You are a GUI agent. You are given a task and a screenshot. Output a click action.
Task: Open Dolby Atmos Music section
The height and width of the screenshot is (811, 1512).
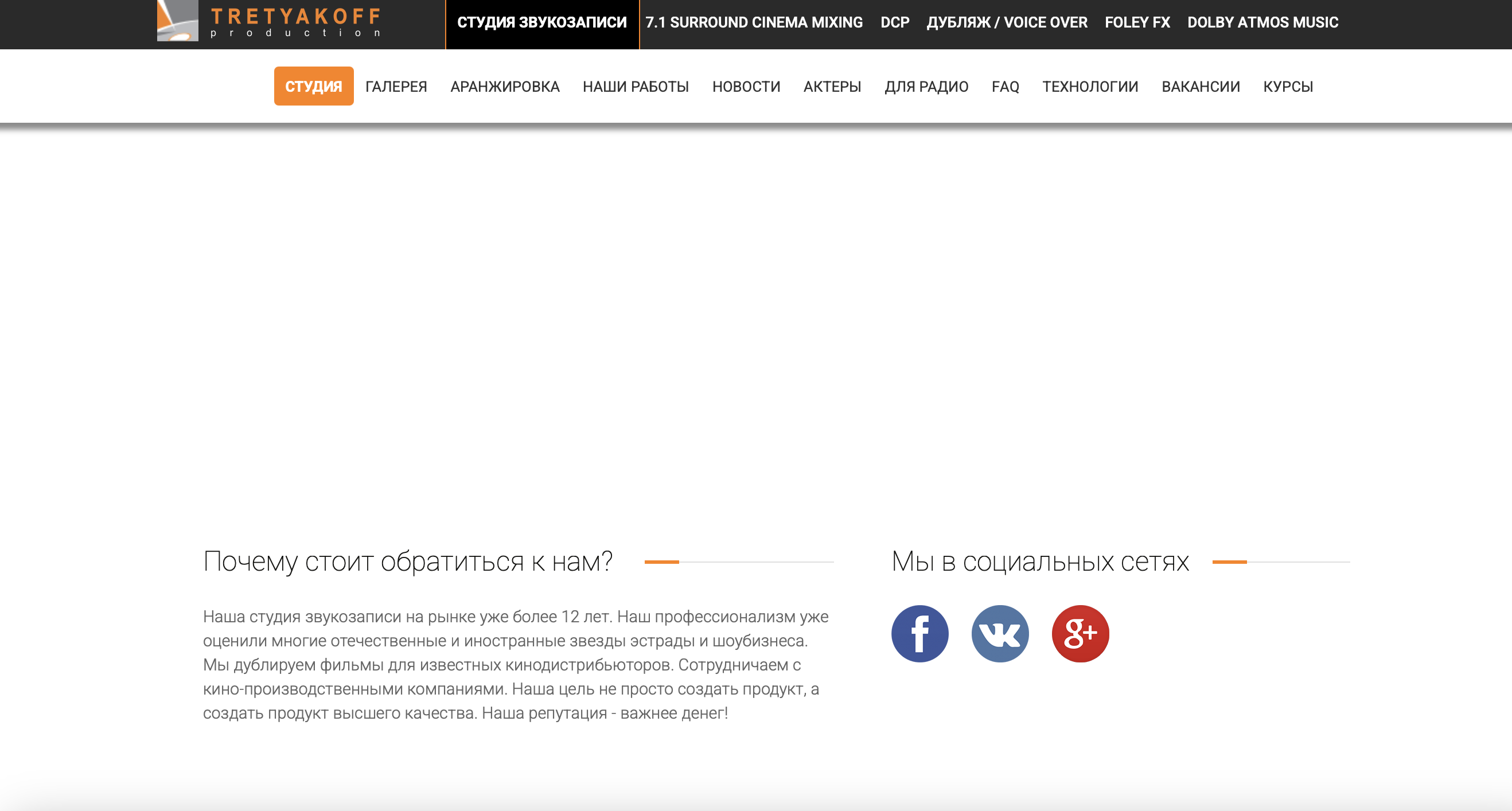tap(1262, 22)
